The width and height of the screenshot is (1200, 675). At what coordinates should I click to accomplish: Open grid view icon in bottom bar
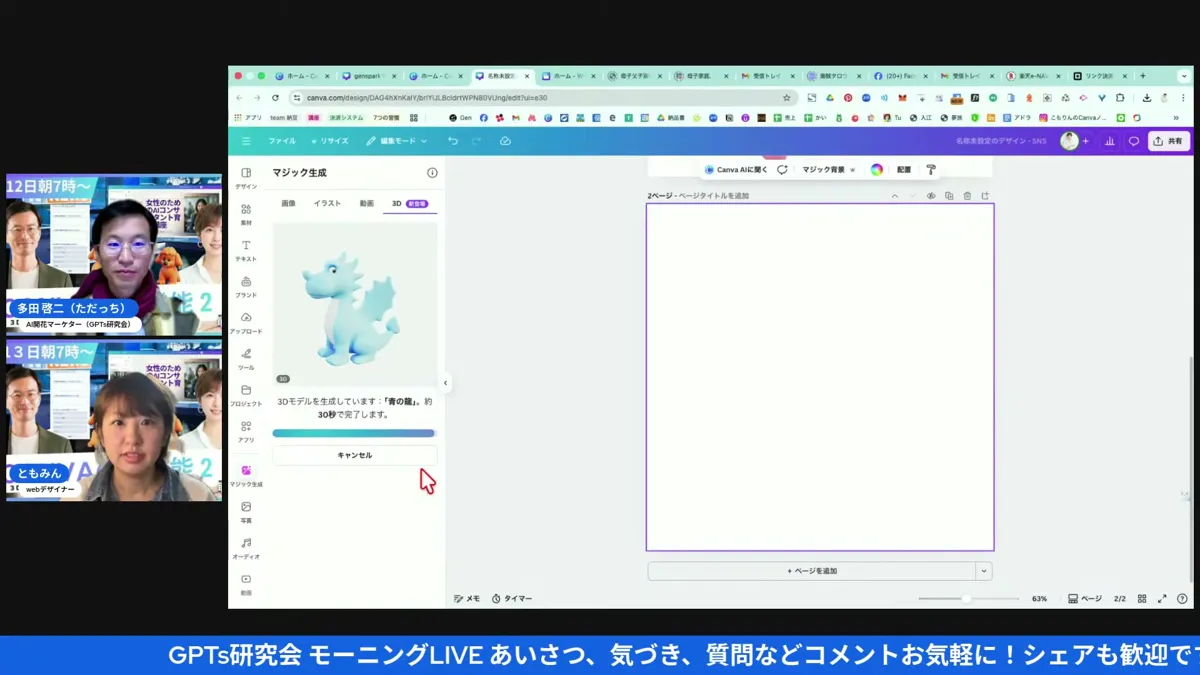pyautogui.click(x=1142, y=599)
